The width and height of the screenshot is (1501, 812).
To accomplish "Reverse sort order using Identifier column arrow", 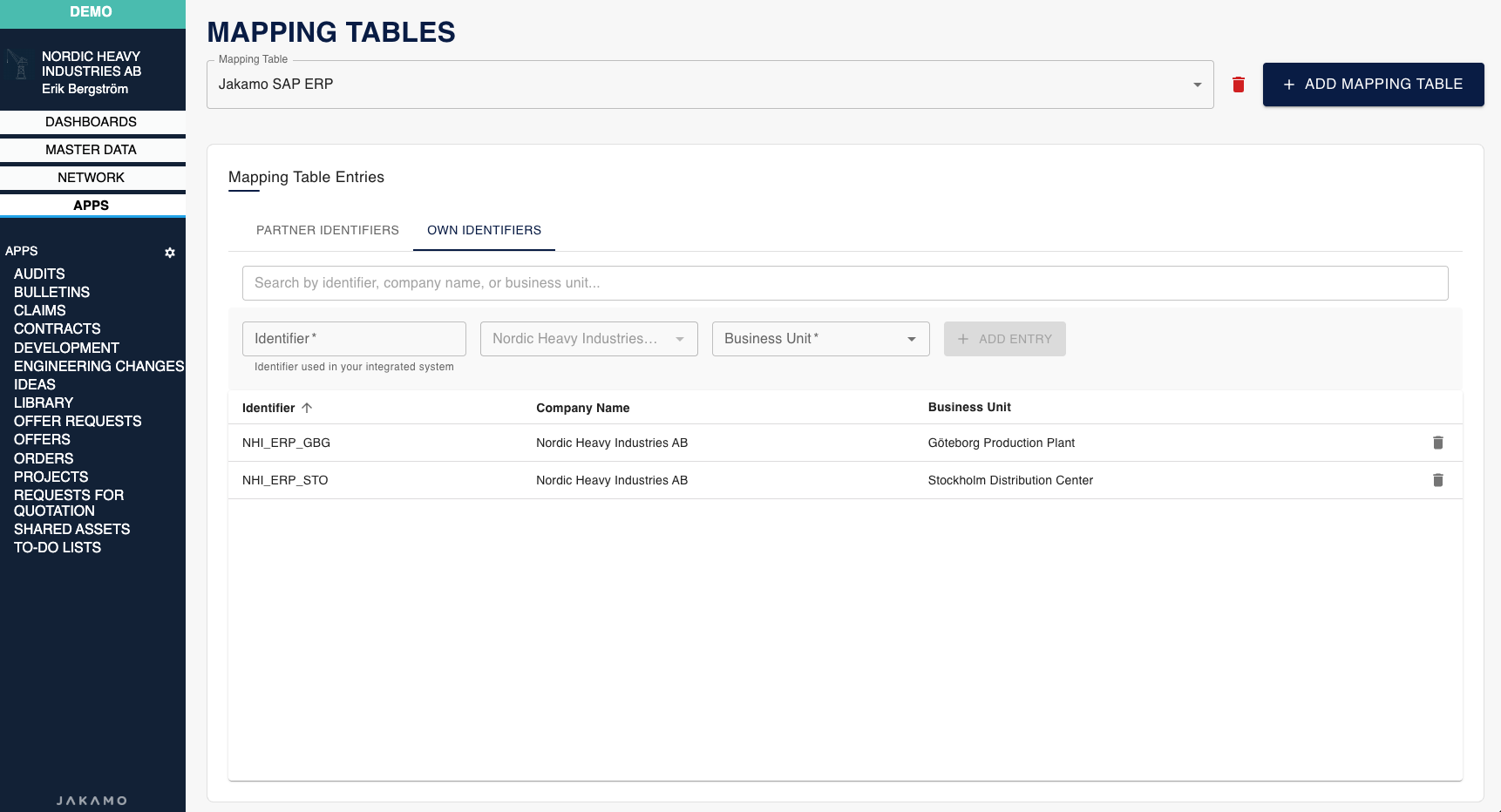I will coord(307,408).
